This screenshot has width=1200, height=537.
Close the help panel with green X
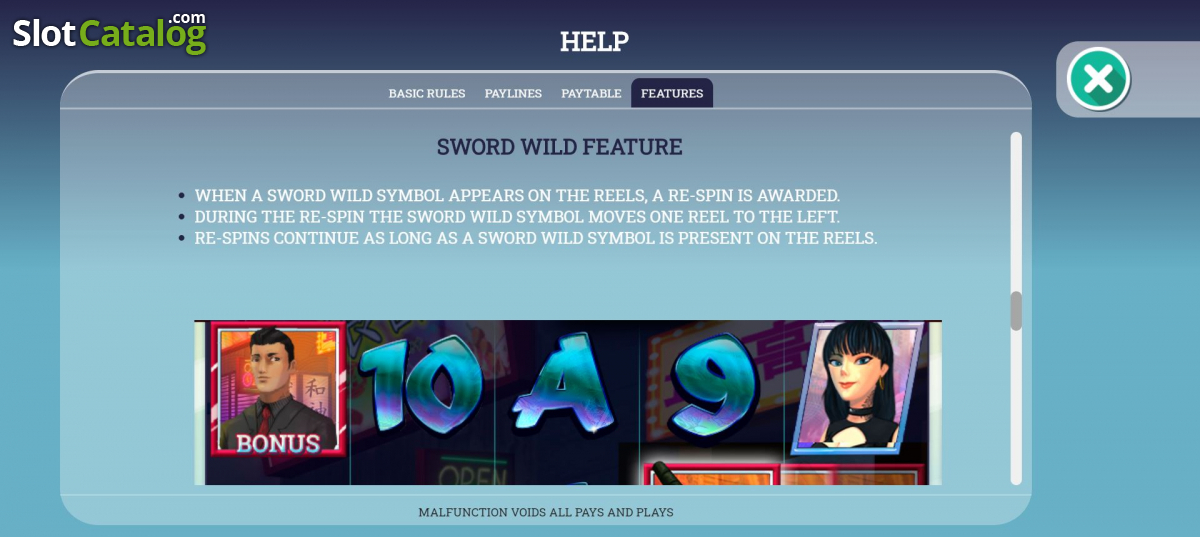click(x=1098, y=78)
